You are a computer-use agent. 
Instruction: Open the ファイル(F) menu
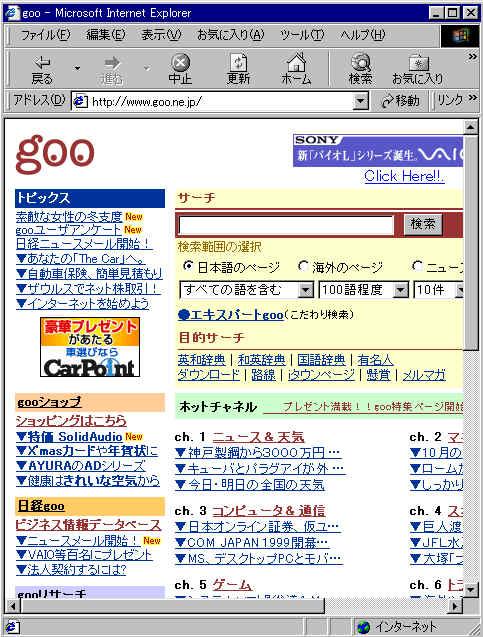coord(45,35)
